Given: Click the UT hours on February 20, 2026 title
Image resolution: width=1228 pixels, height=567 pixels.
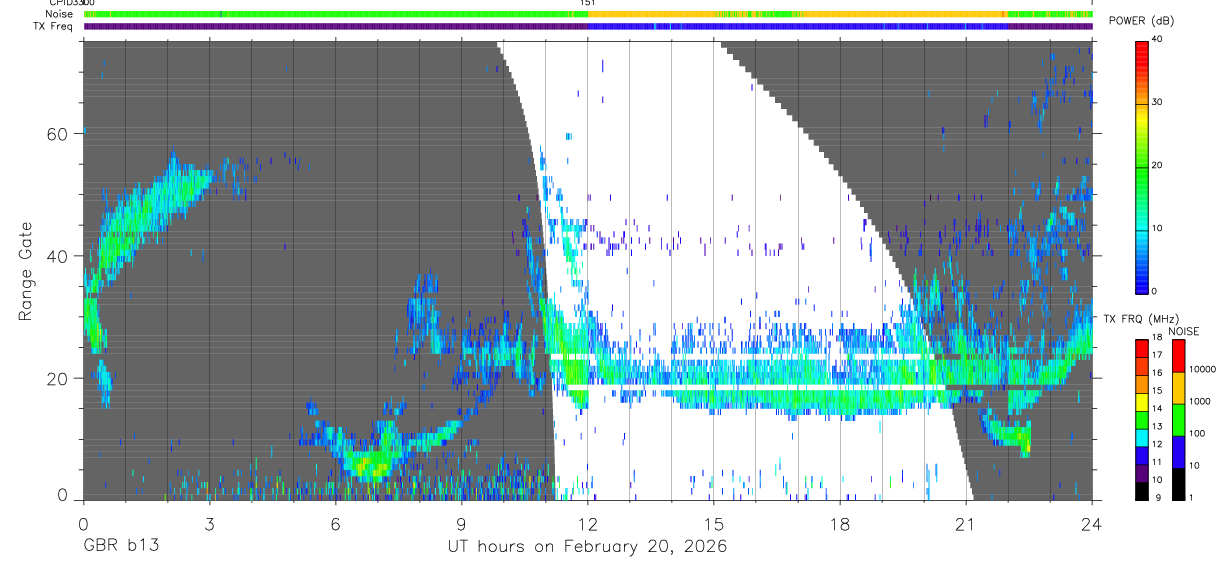Looking at the screenshot, I should [x=587, y=547].
